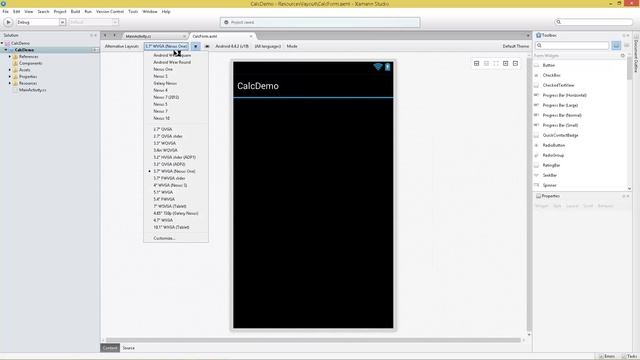Click CheckedTextView widget icon in Toolbox
This screenshot has height=360, width=640.
(x=537, y=85)
